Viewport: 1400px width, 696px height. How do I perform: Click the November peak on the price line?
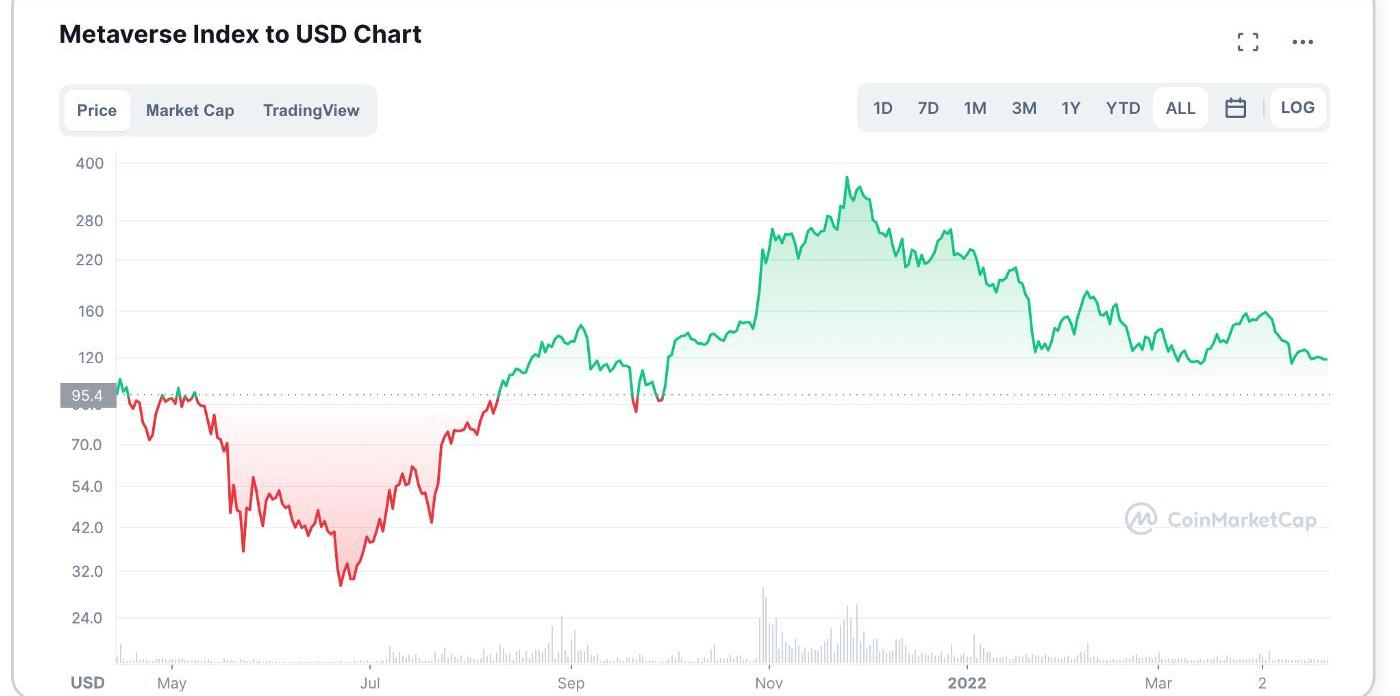[847, 179]
